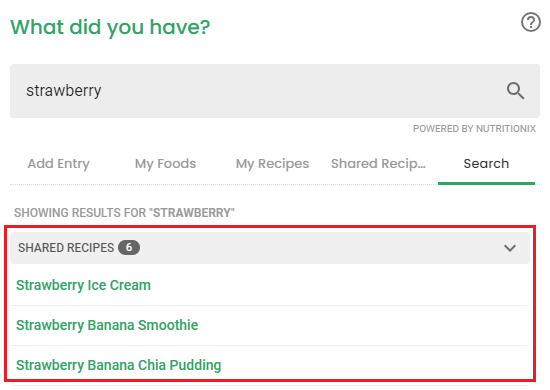
Task: Open the help question mark icon
Action: pyautogui.click(x=530, y=22)
